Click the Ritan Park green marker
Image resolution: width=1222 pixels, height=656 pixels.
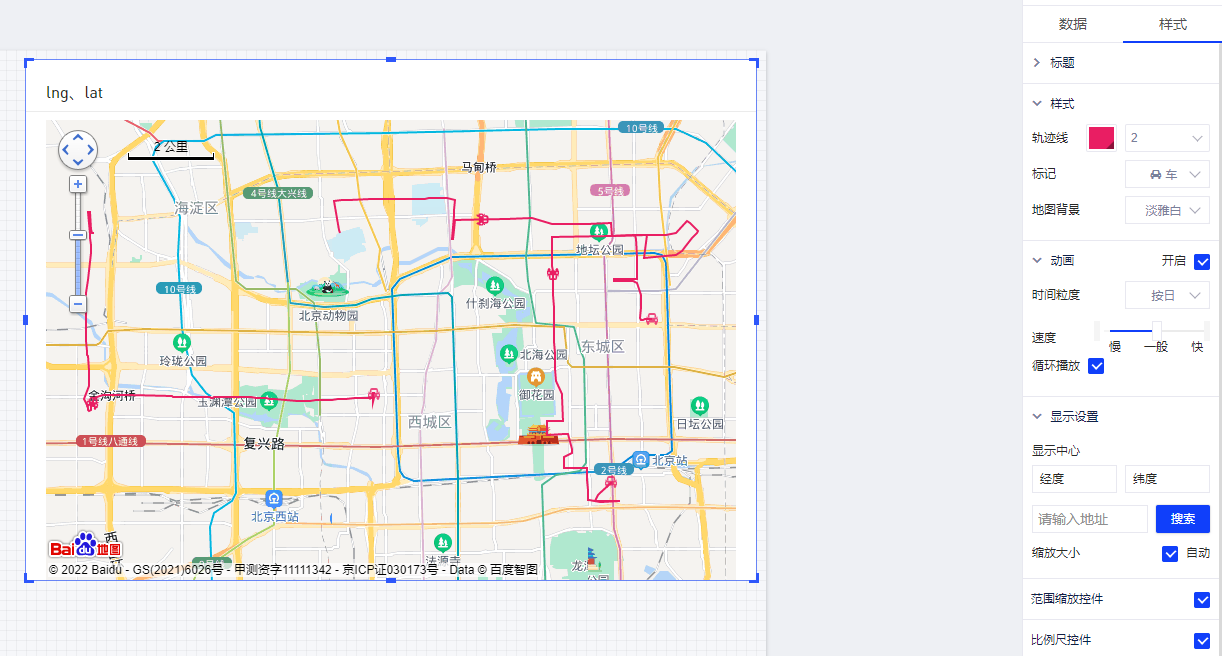(x=699, y=405)
